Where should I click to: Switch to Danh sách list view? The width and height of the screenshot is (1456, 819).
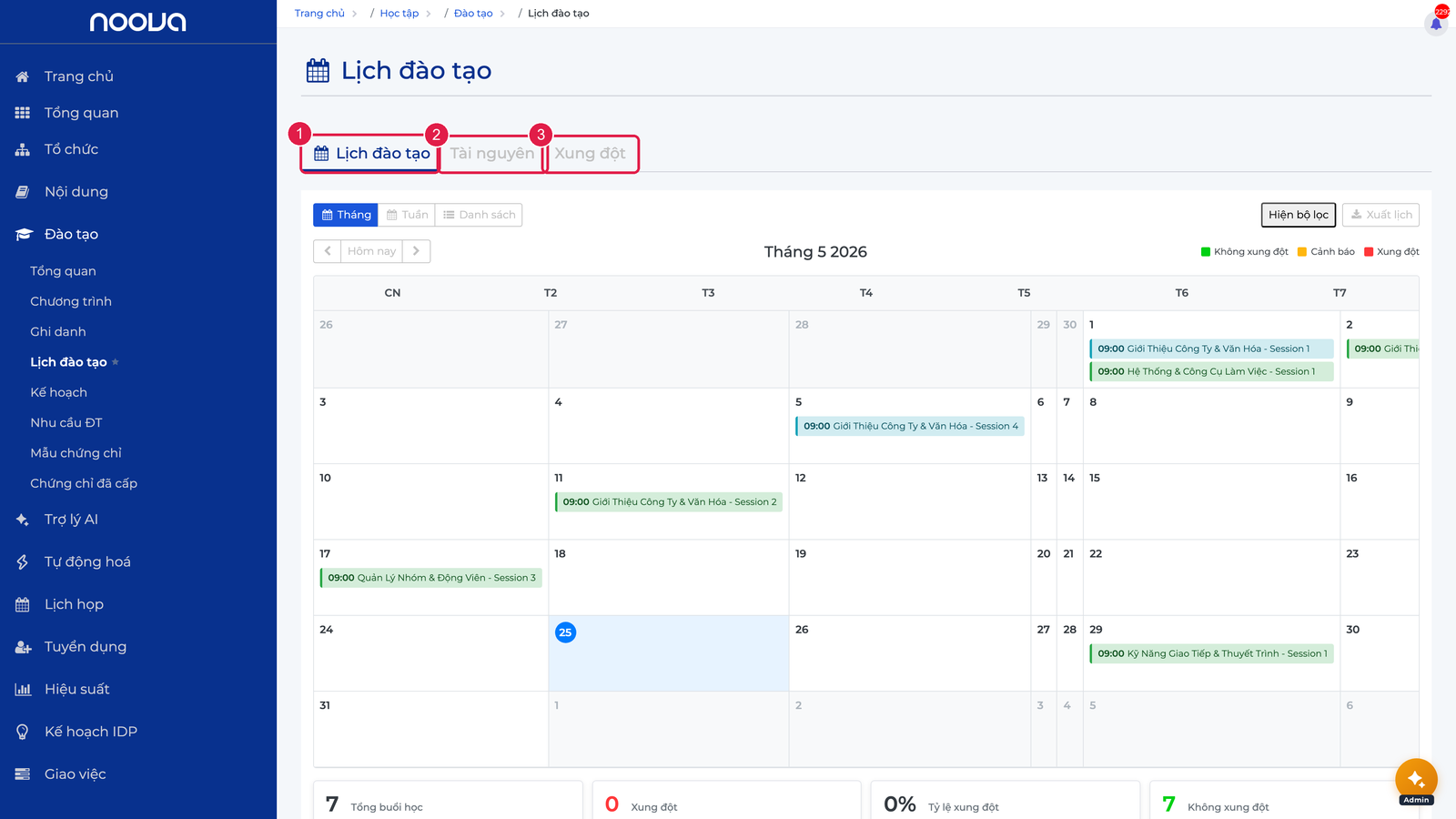[x=479, y=215]
